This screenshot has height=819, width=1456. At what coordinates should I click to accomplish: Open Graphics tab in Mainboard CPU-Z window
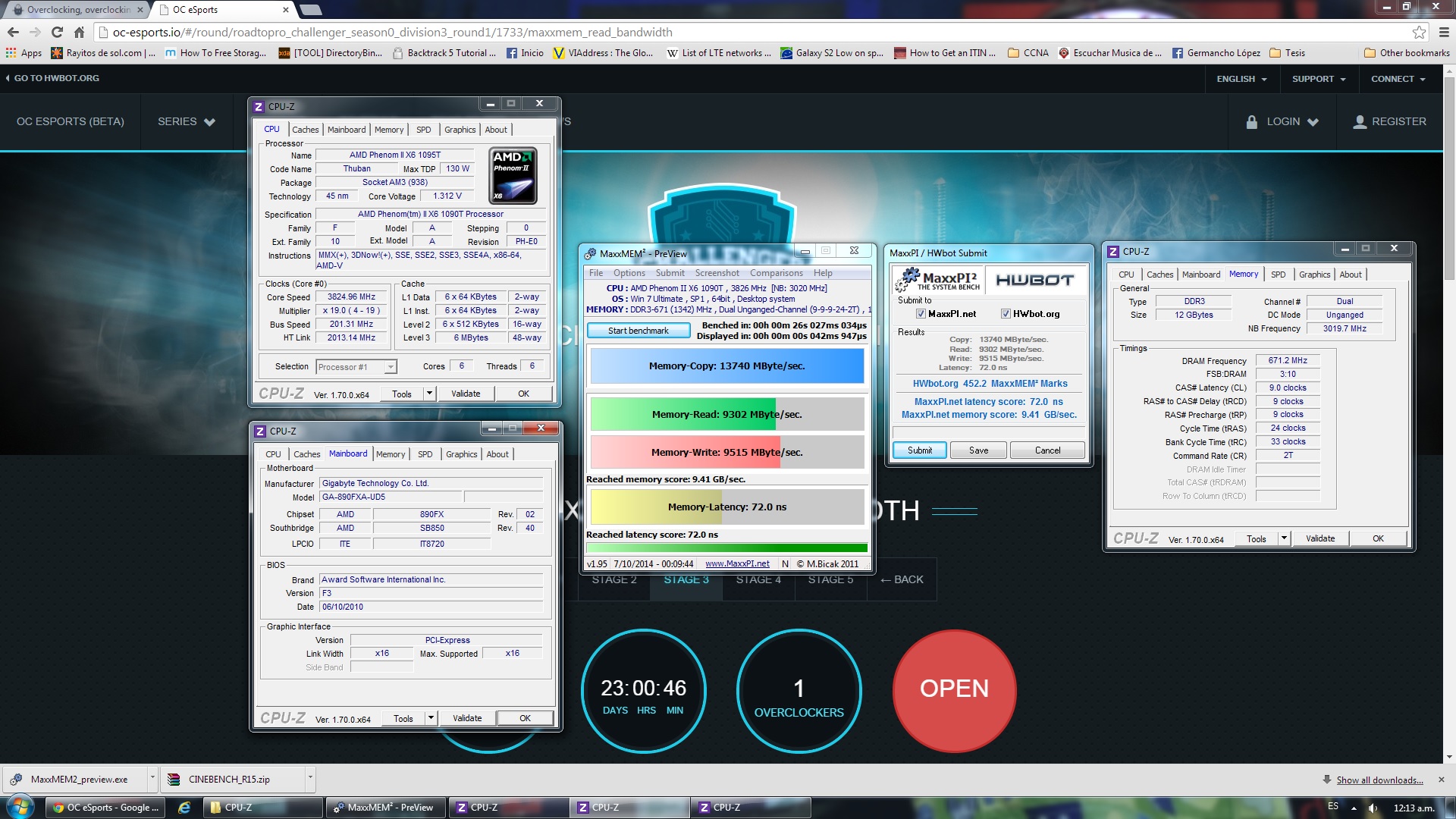pyautogui.click(x=462, y=454)
